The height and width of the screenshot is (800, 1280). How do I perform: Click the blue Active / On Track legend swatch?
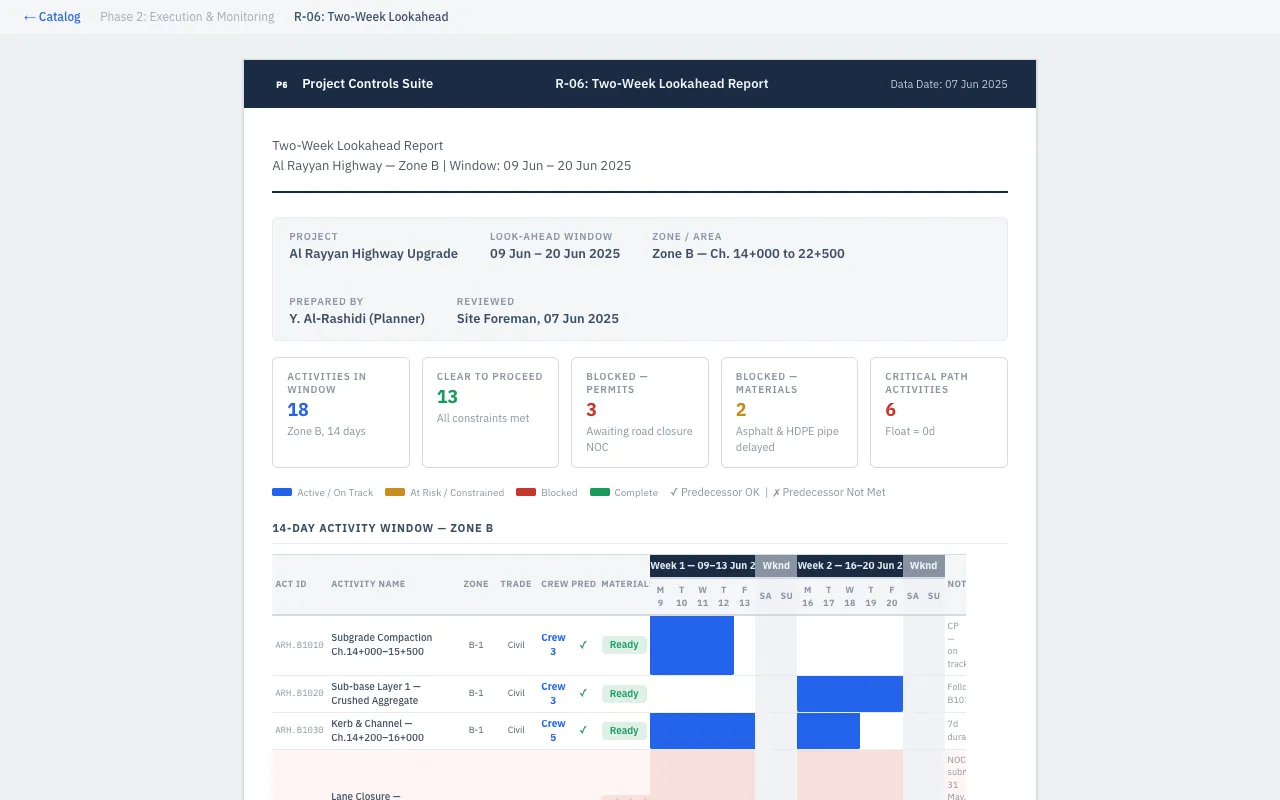(282, 493)
